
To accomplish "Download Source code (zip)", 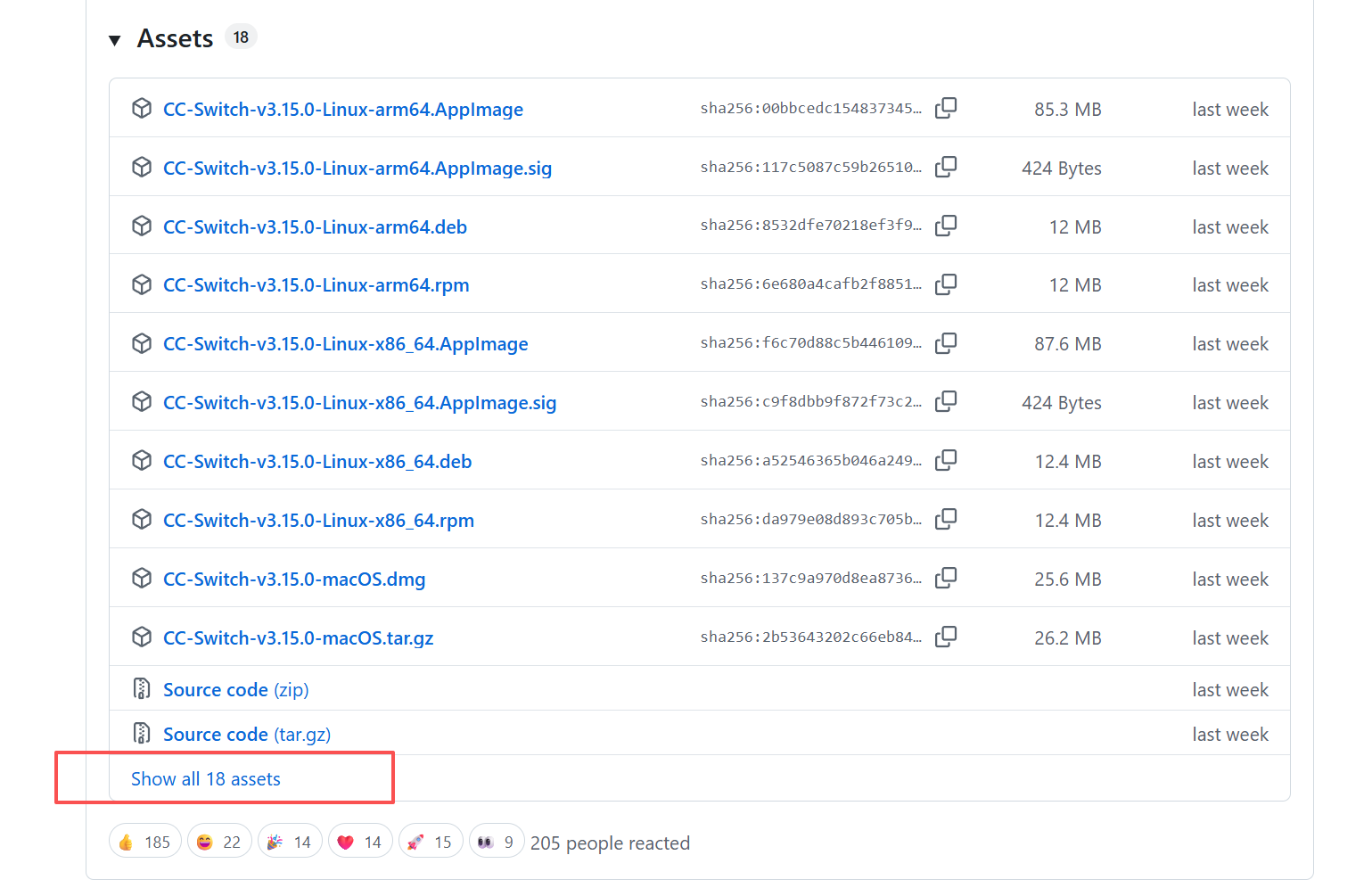I will (236, 690).
